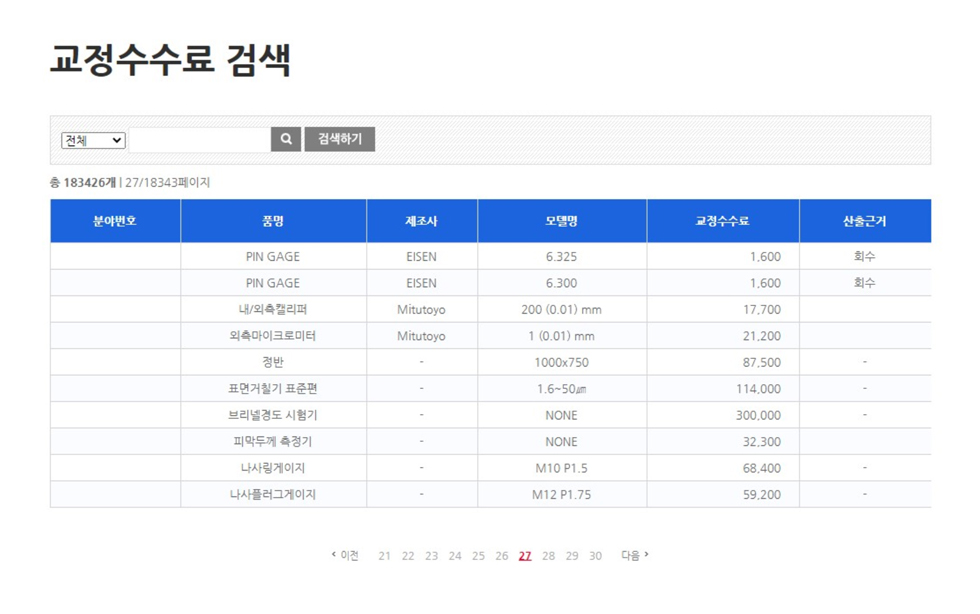The image size is (980, 614).
Task: Click the 산출근거 column header
Action: (865, 221)
